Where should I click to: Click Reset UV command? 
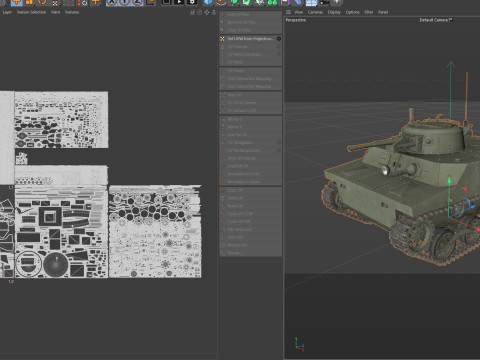[250, 206]
